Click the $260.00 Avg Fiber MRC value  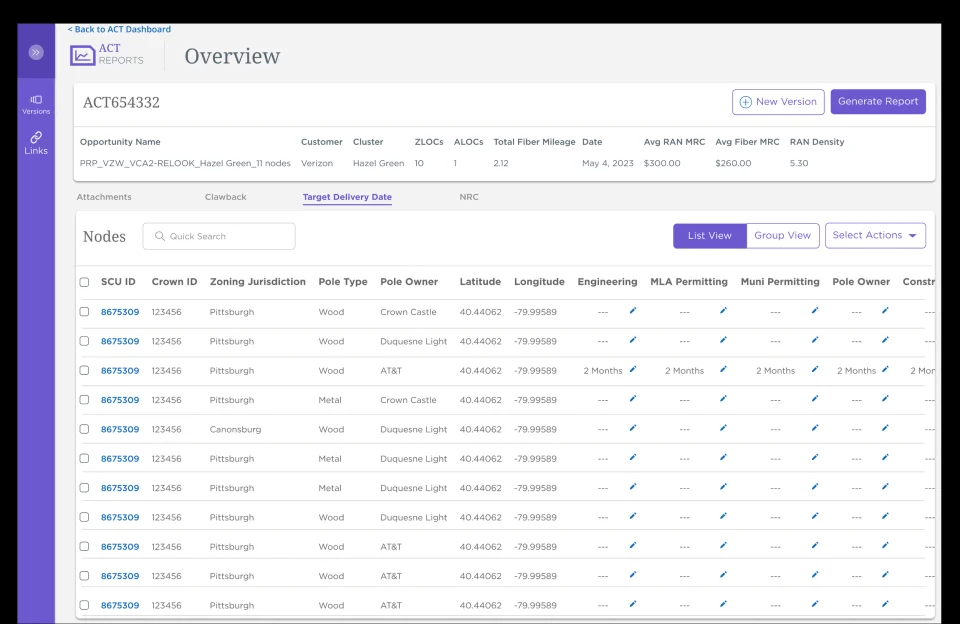pyautogui.click(x=733, y=164)
